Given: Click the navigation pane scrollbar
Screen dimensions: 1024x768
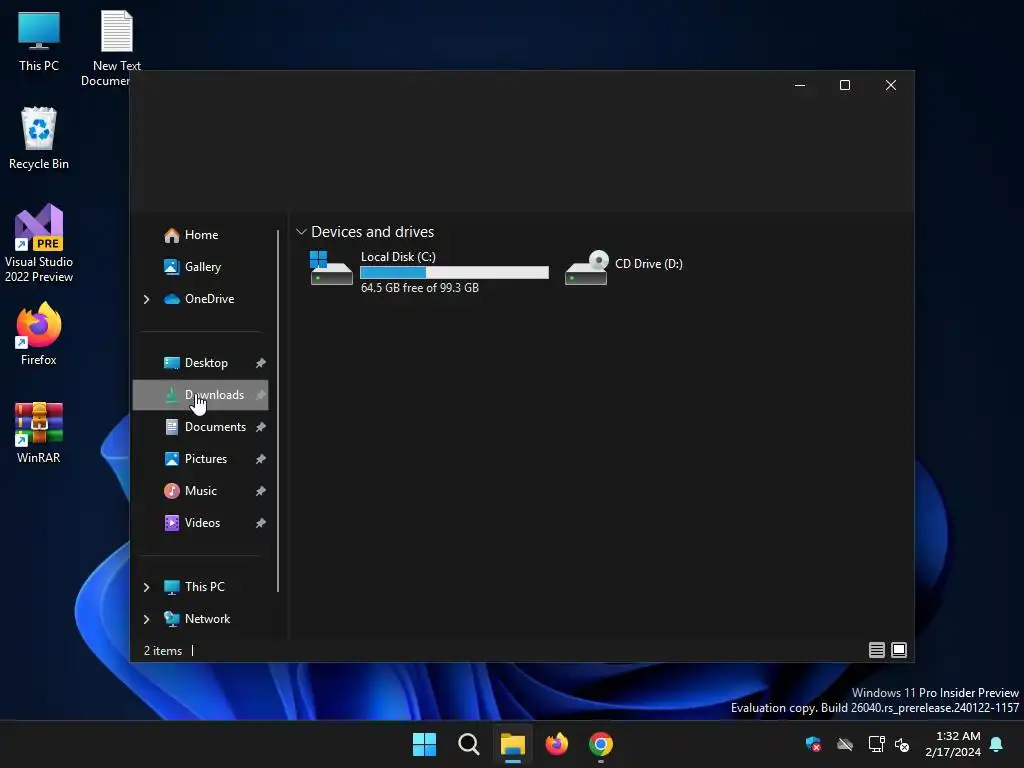Looking at the screenshot, I should point(278,411).
